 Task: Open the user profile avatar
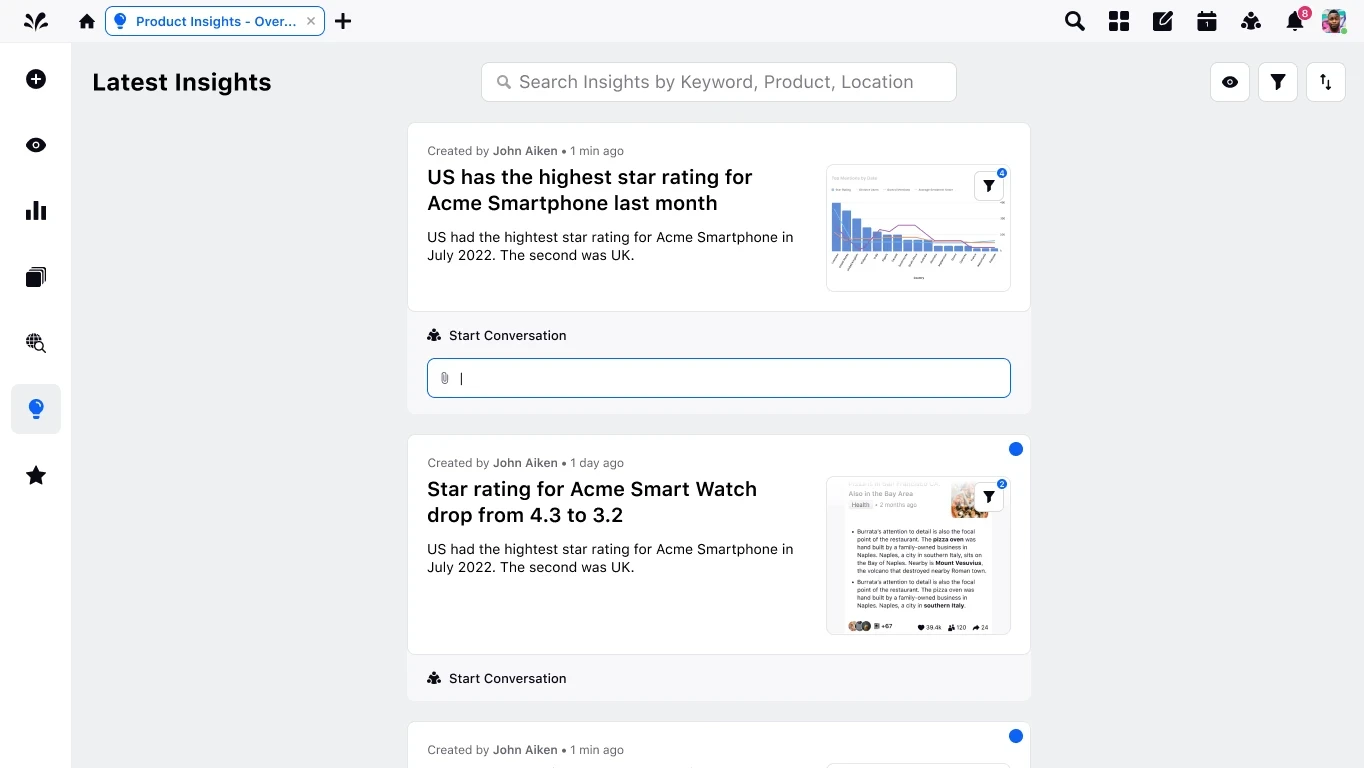tap(1334, 21)
